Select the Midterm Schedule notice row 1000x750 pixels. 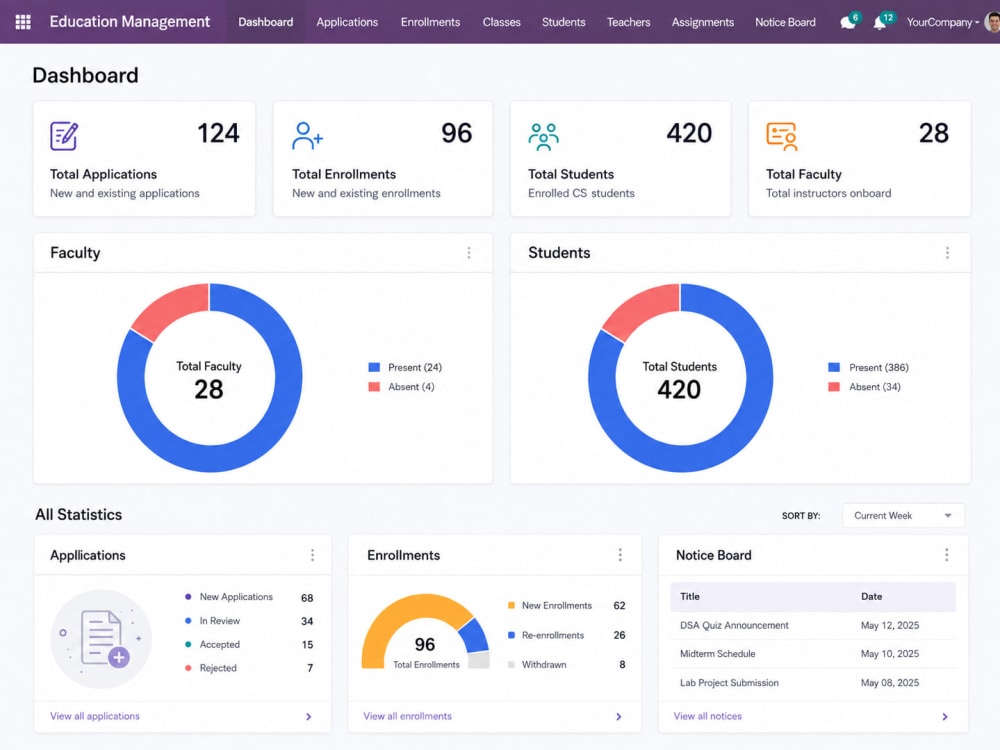pyautogui.click(x=813, y=654)
